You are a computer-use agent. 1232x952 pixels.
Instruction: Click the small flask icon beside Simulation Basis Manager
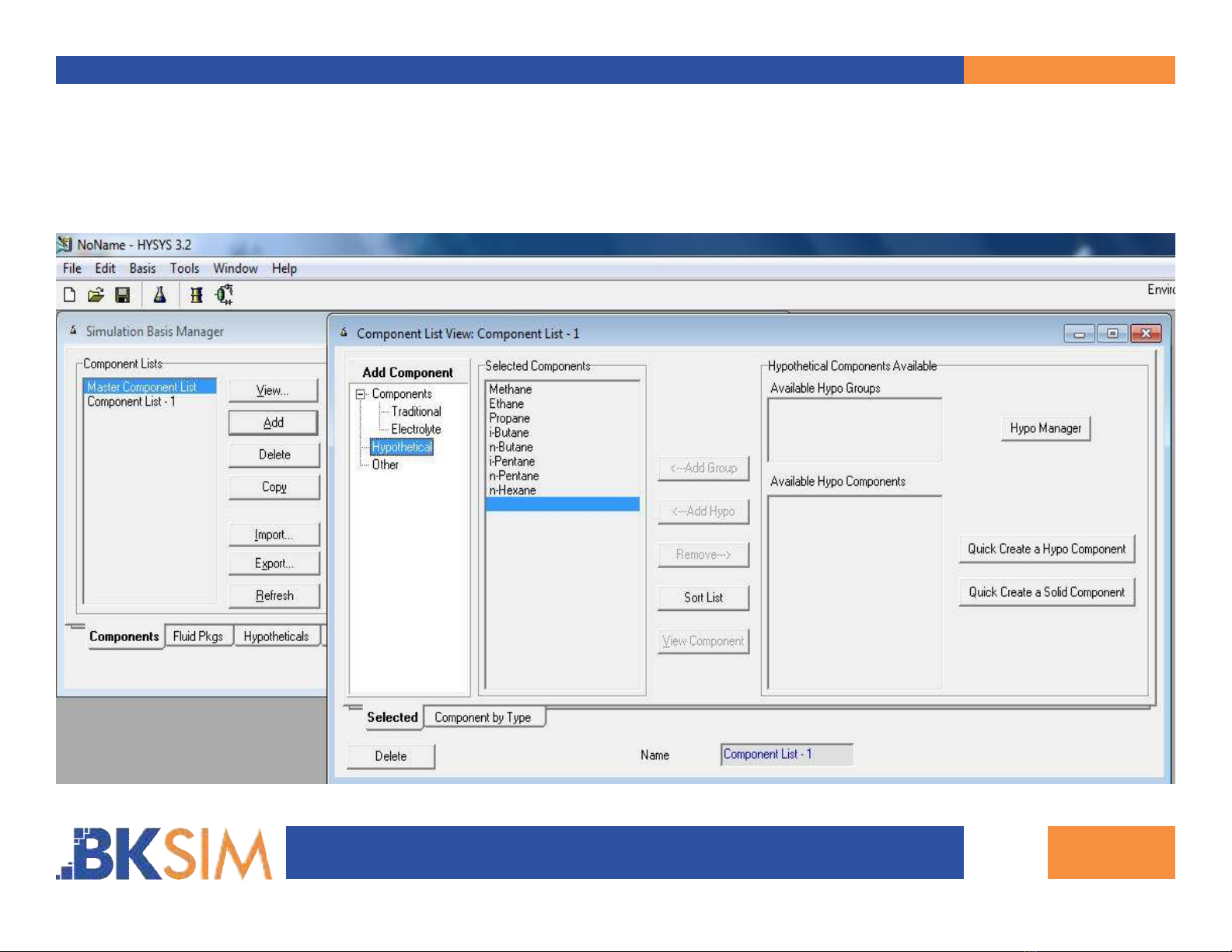73,331
